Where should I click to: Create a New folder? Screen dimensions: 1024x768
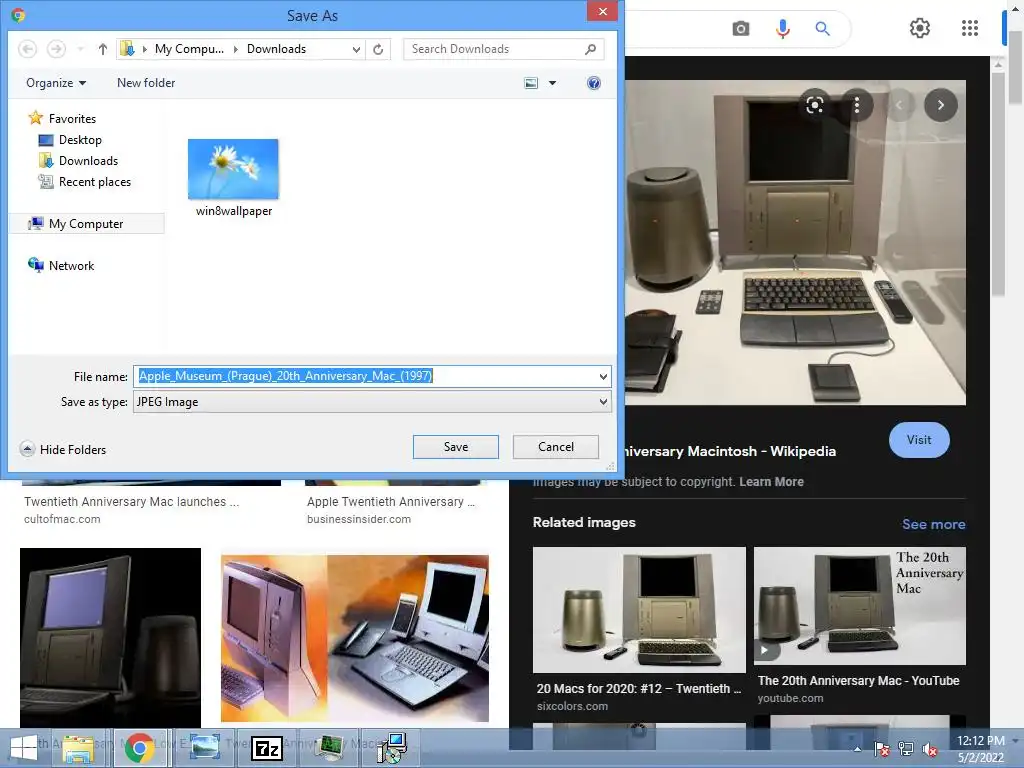tap(146, 83)
